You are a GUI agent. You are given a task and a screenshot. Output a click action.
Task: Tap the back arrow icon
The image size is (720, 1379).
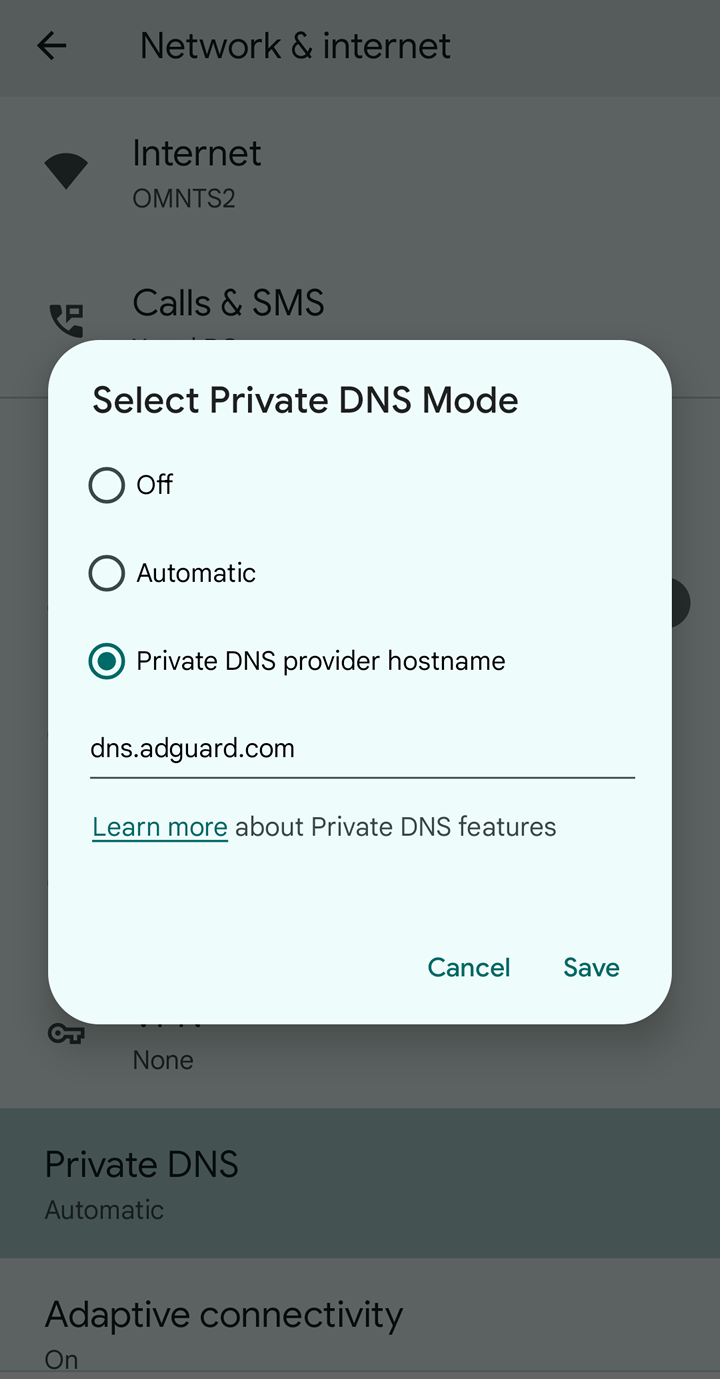pyautogui.click(x=51, y=46)
